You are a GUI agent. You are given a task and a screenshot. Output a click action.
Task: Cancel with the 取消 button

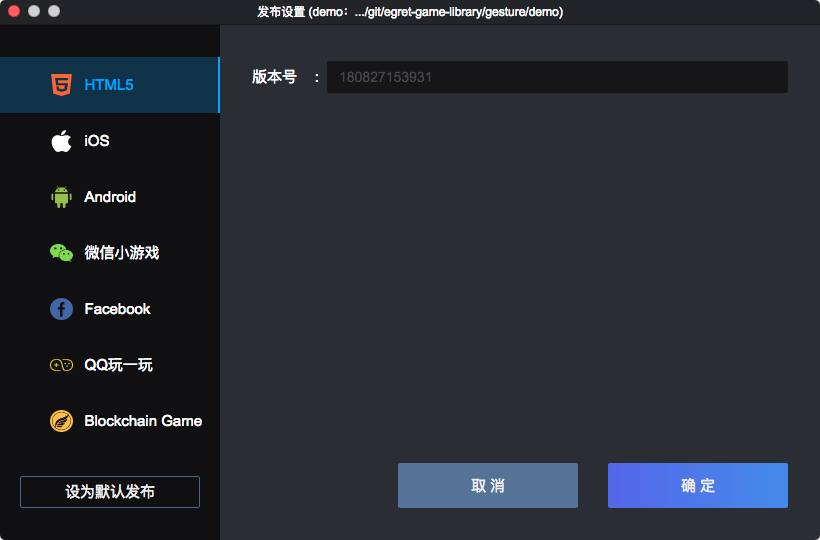(x=488, y=486)
